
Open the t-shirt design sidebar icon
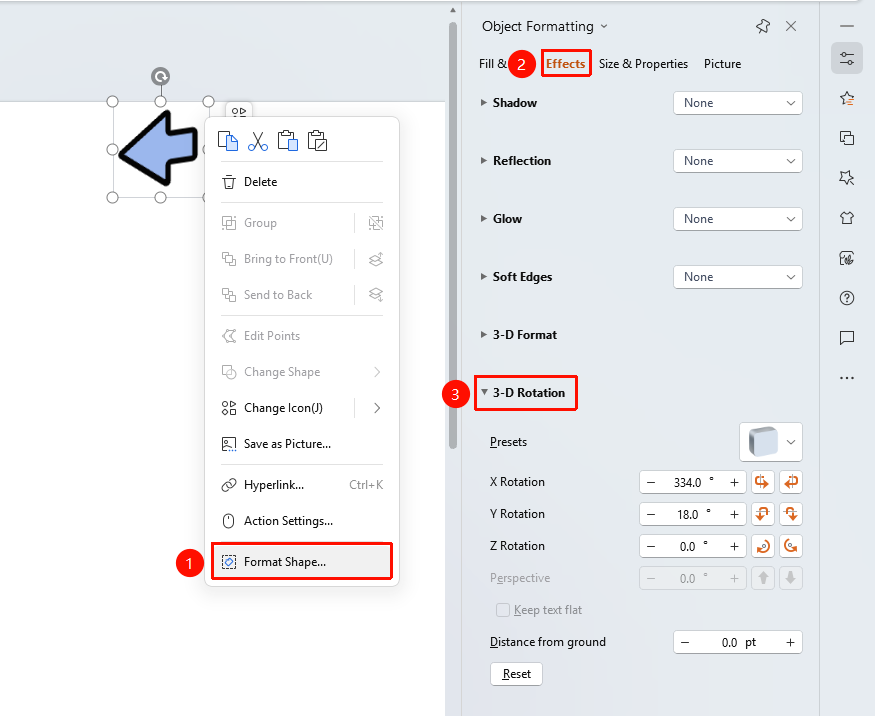(x=847, y=218)
